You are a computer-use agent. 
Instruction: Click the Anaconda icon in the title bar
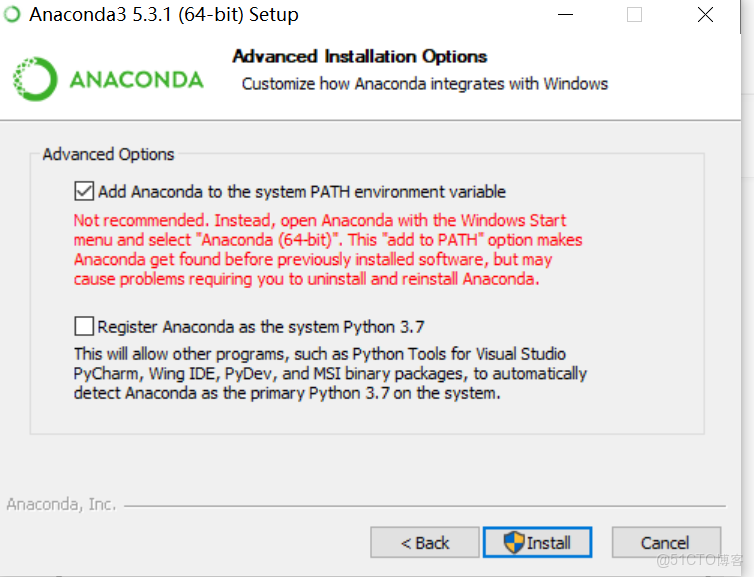tap(11, 15)
